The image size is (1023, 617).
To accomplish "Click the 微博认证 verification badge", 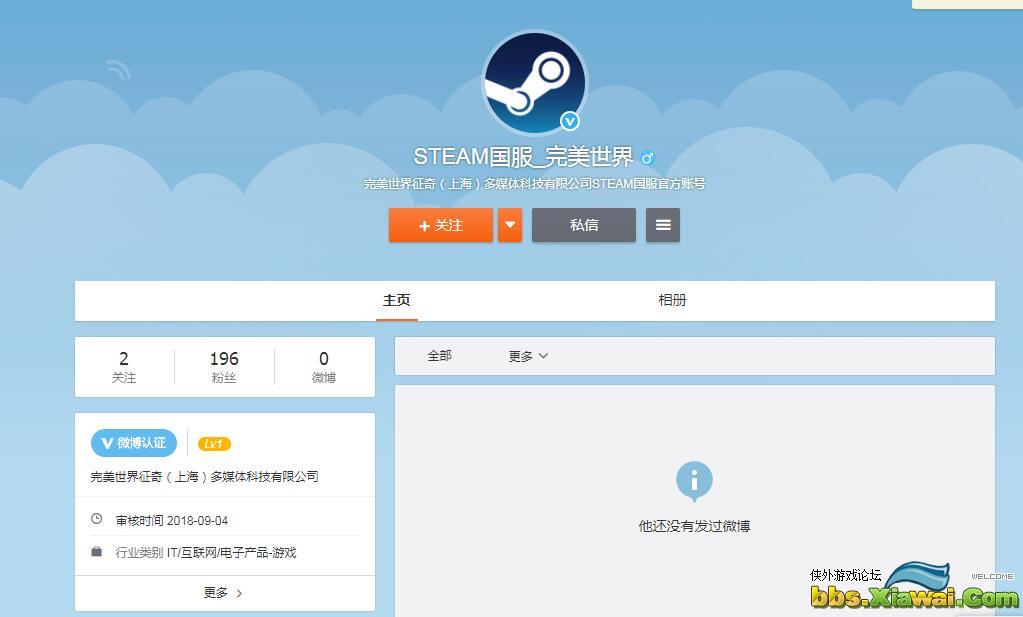I will [134, 443].
